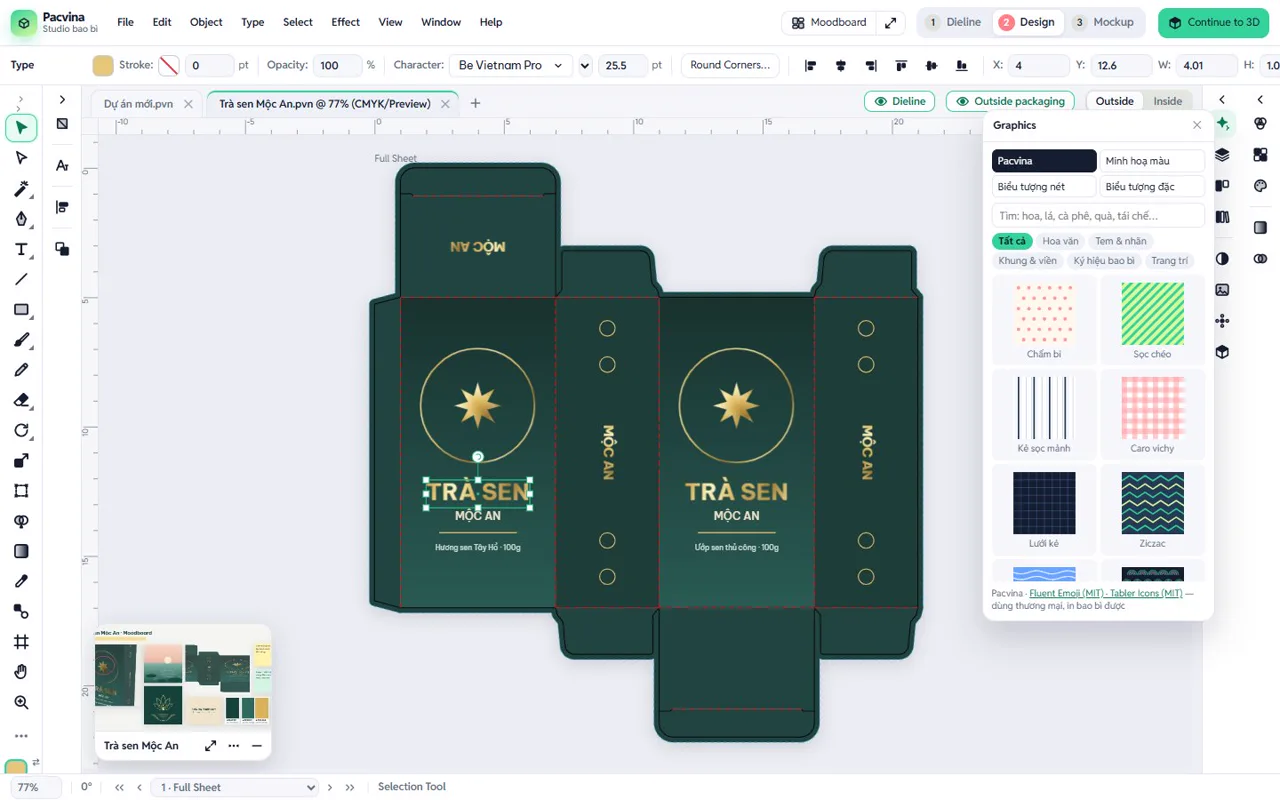Switch to Dự án mới.pvn tab
The image size is (1280, 800).
(139, 103)
